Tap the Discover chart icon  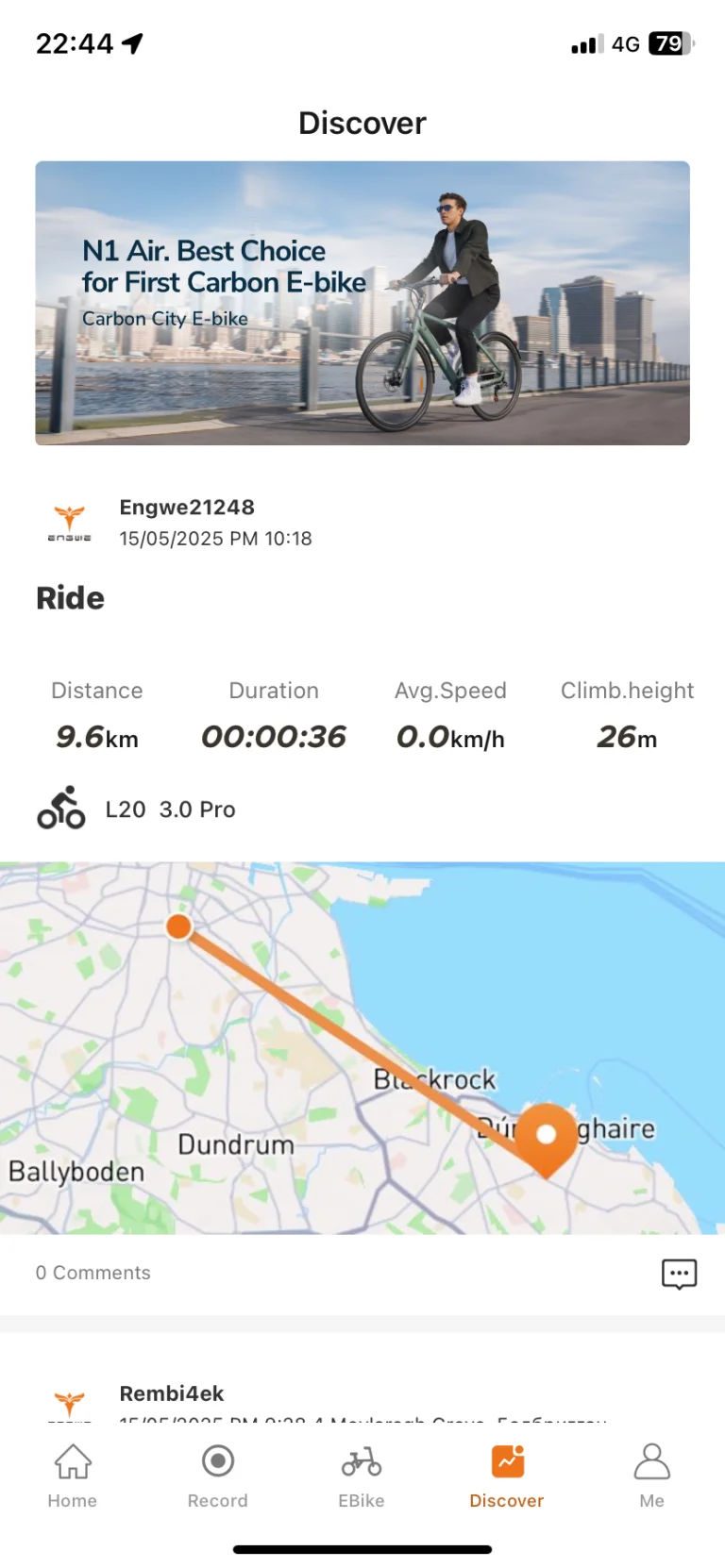506,1460
